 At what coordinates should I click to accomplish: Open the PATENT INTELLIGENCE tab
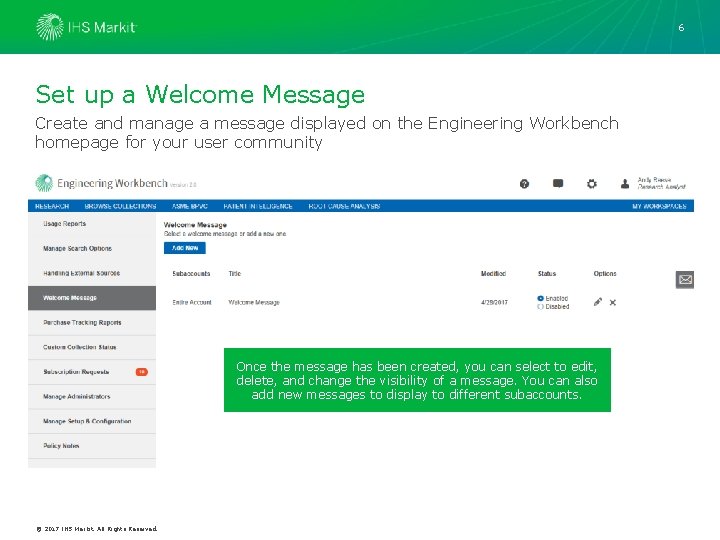pyautogui.click(x=258, y=206)
